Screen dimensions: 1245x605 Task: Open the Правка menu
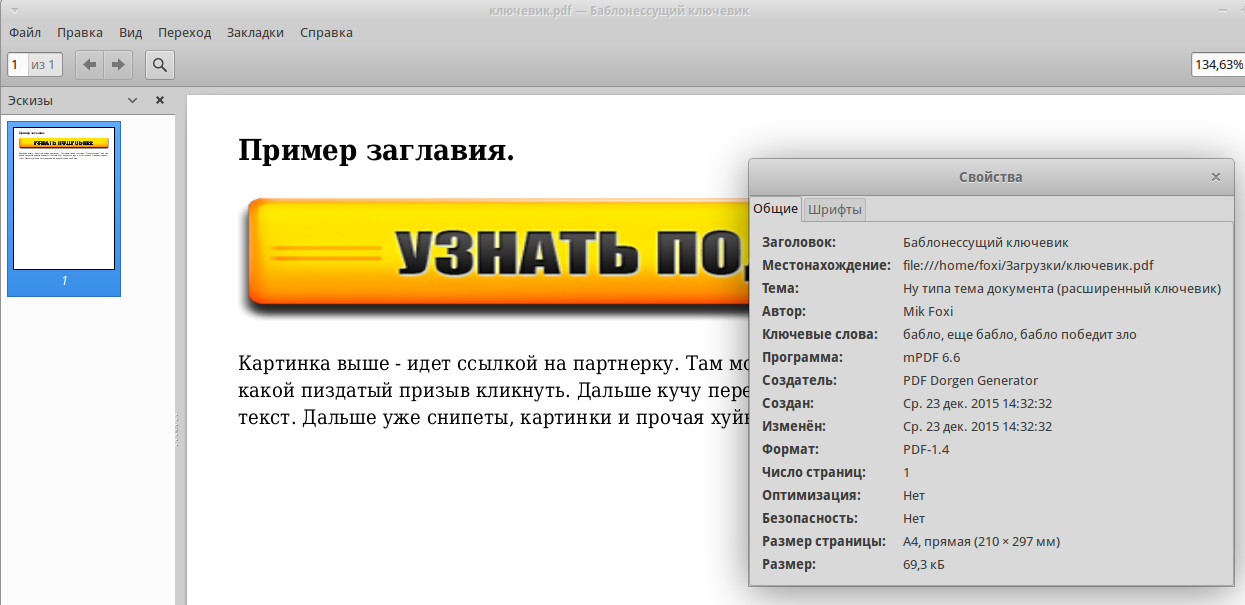tap(79, 32)
